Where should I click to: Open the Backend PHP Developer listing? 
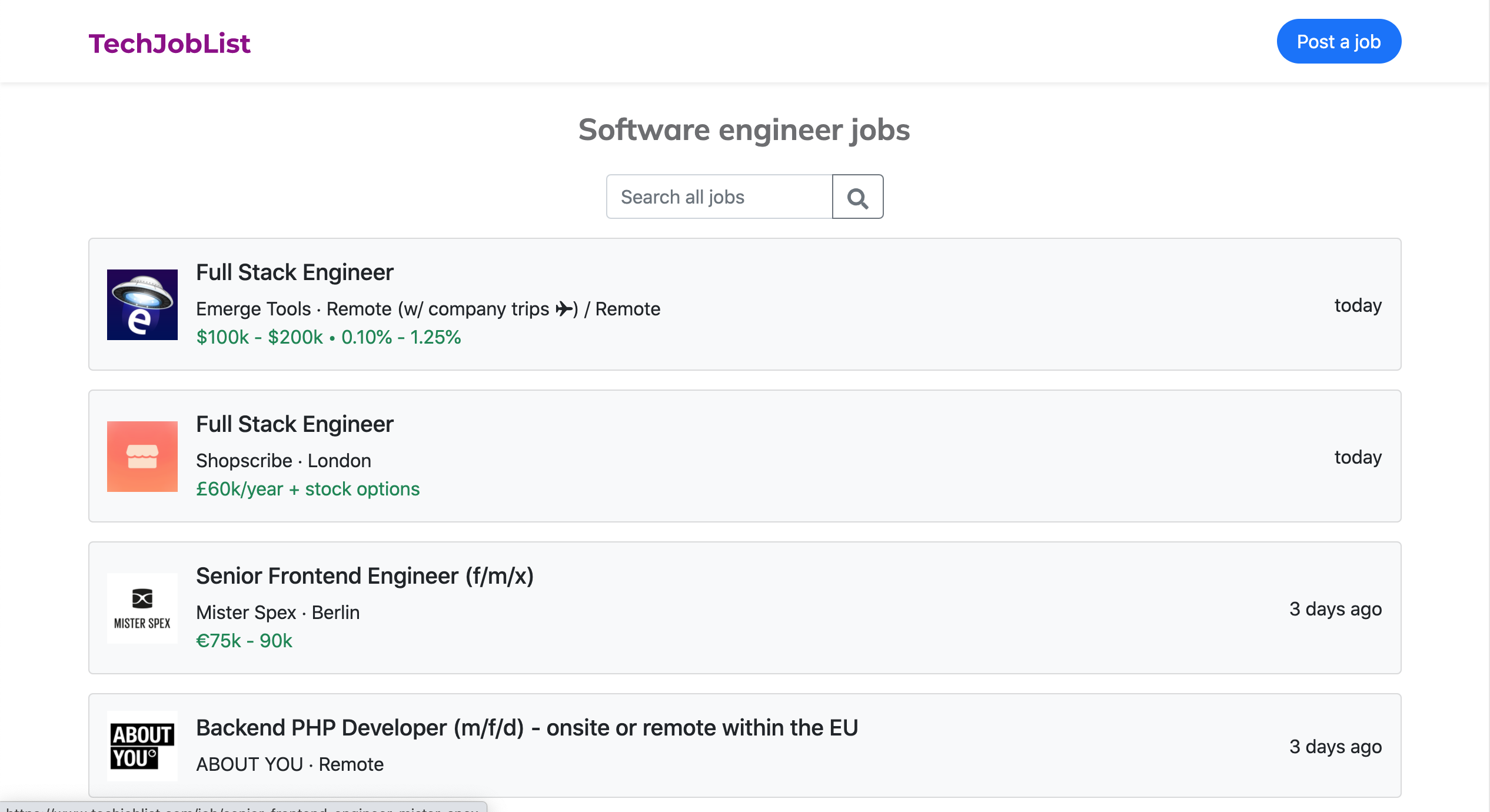(x=527, y=727)
